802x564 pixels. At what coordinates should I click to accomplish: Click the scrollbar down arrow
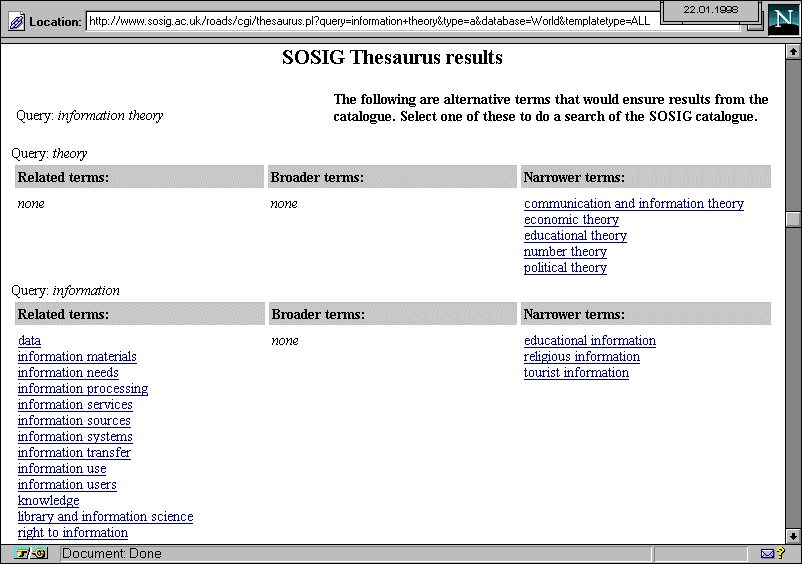click(793, 536)
